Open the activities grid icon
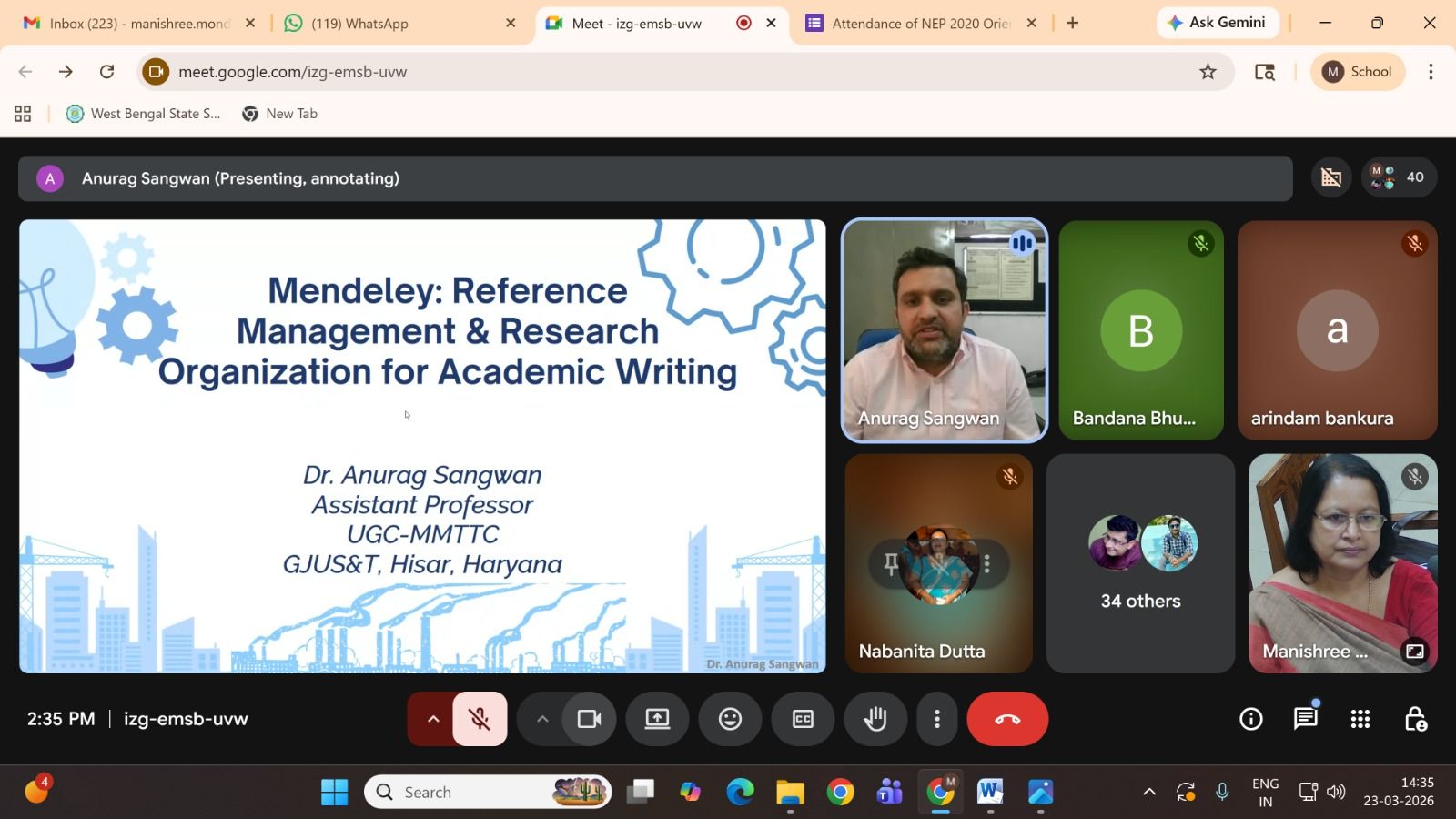1456x819 pixels. click(1360, 719)
